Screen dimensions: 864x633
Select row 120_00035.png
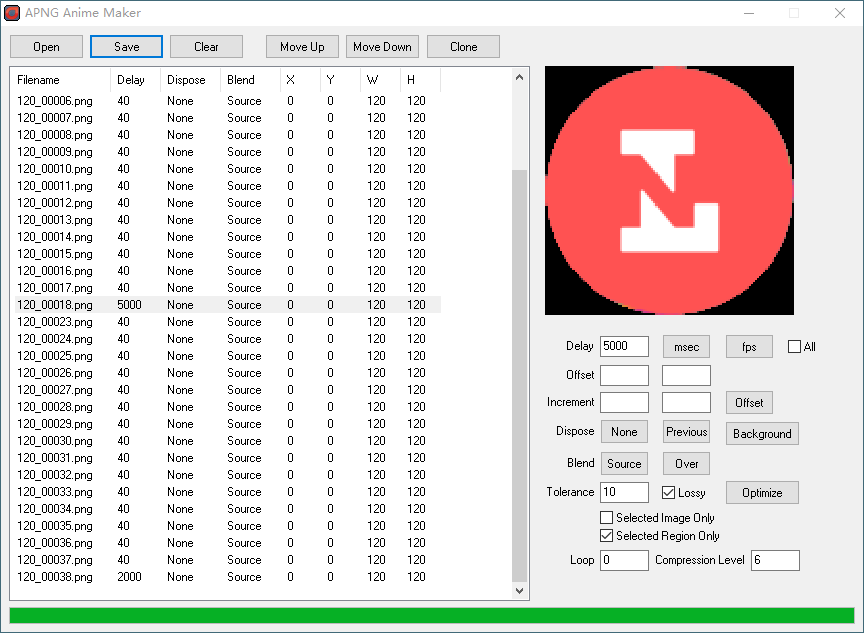point(228,526)
